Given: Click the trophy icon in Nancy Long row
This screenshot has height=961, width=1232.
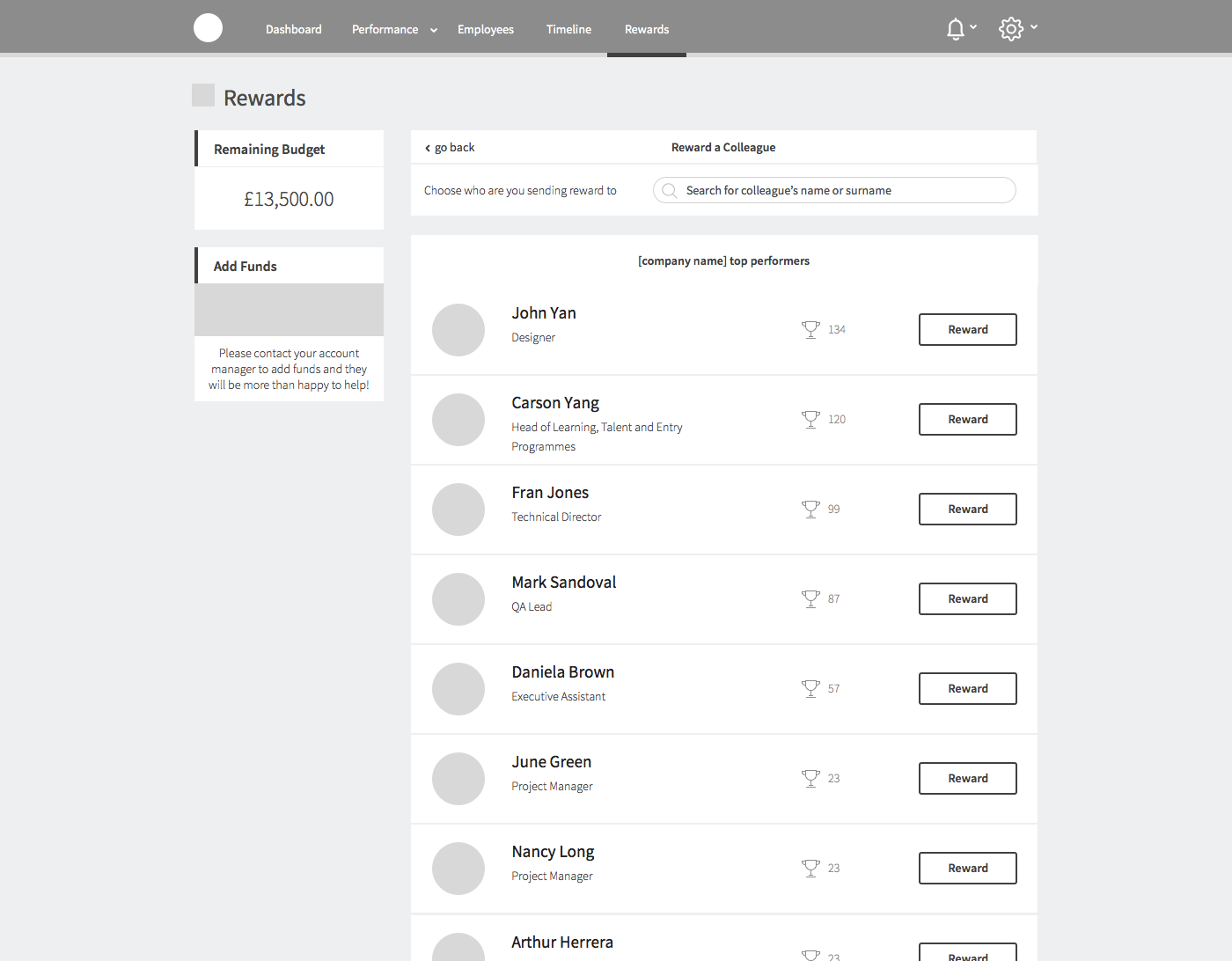Looking at the screenshot, I should (810, 868).
